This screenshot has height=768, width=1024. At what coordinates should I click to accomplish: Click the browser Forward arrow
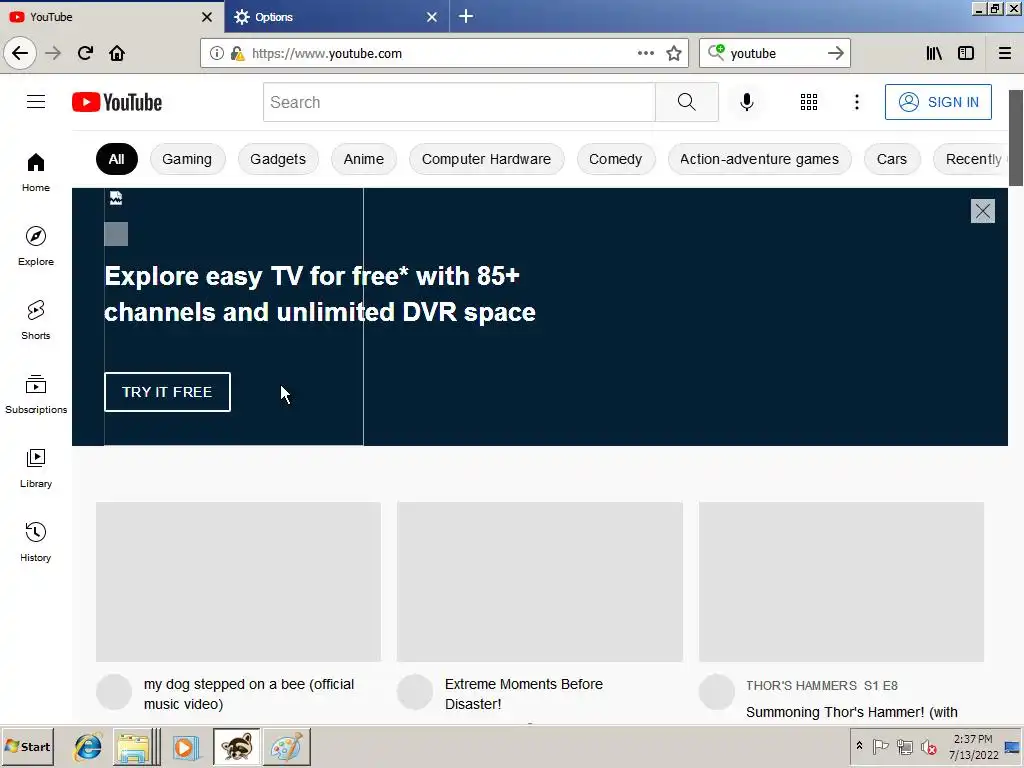(x=53, y=53)
